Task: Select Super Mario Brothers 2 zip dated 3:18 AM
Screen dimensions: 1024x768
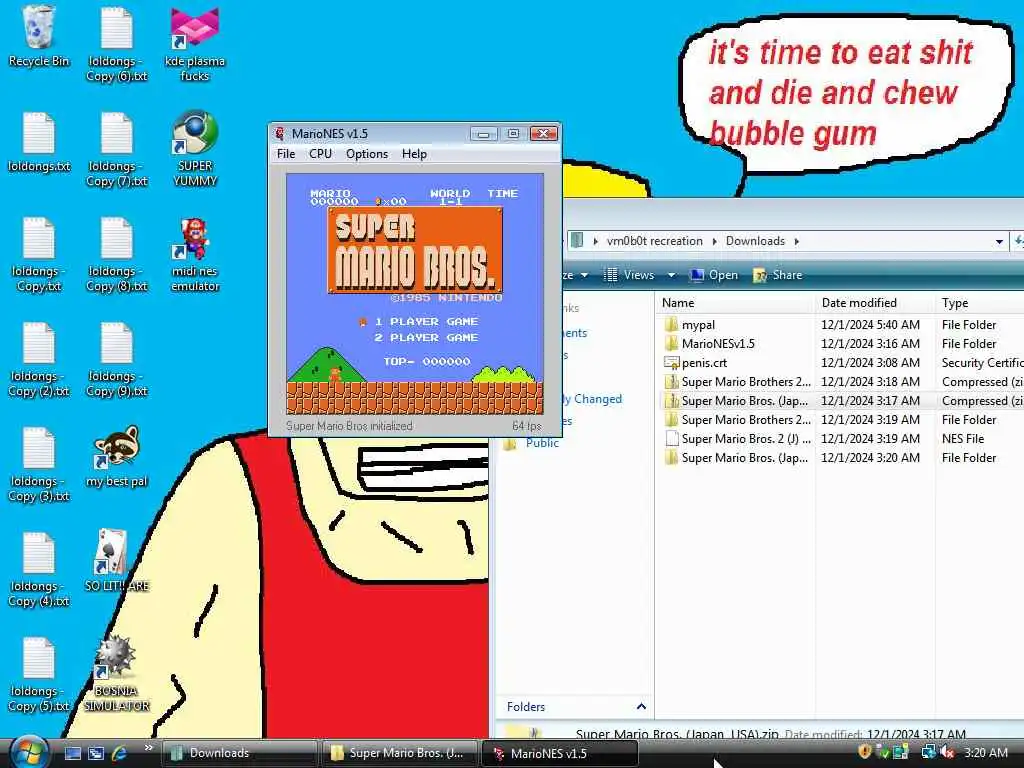Action: point(842,381)
